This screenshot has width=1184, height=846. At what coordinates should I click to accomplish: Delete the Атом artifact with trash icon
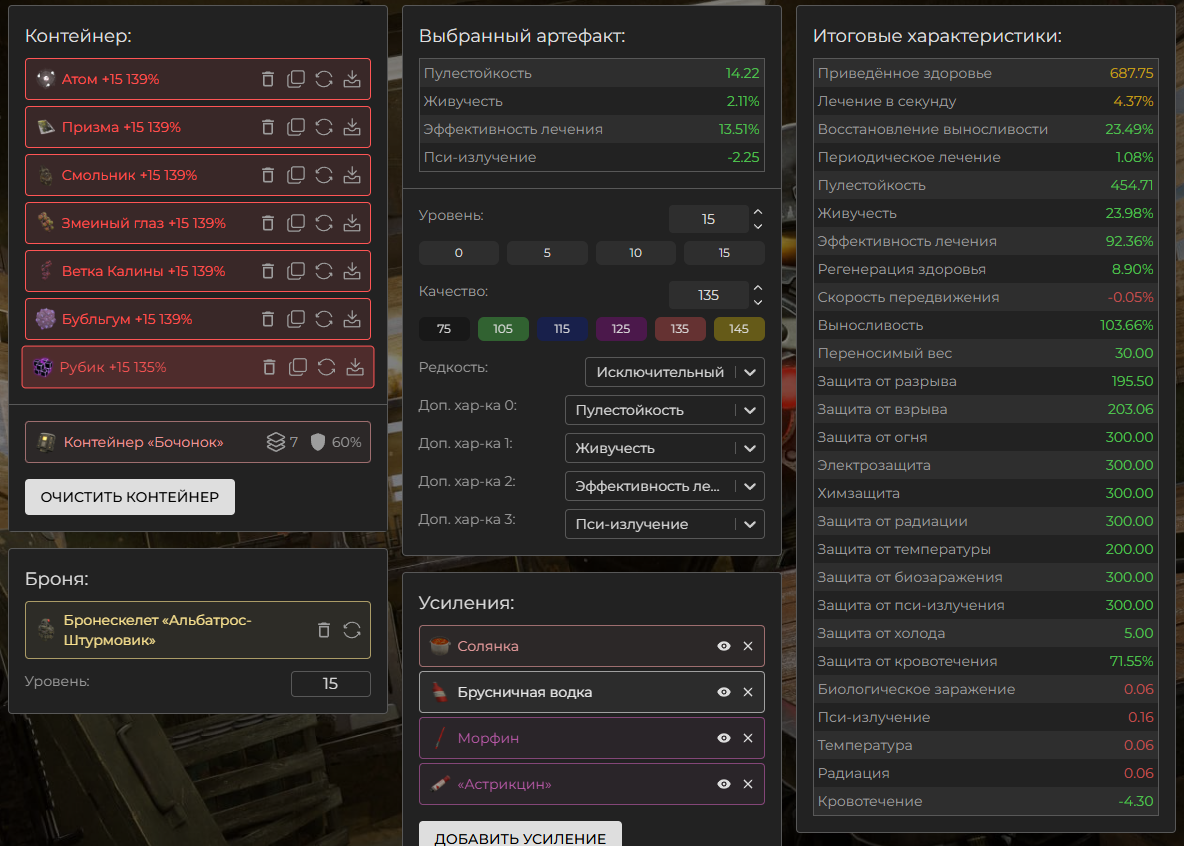[267, 79]
